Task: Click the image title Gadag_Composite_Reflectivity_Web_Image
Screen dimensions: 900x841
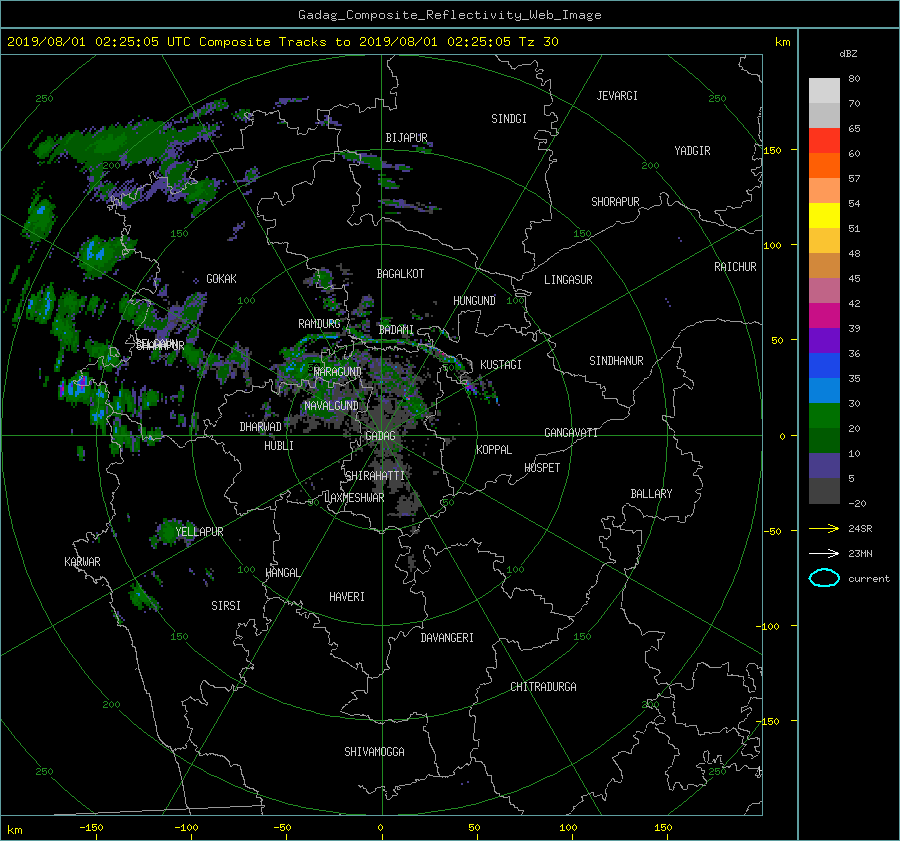Action: coord(449,15)
